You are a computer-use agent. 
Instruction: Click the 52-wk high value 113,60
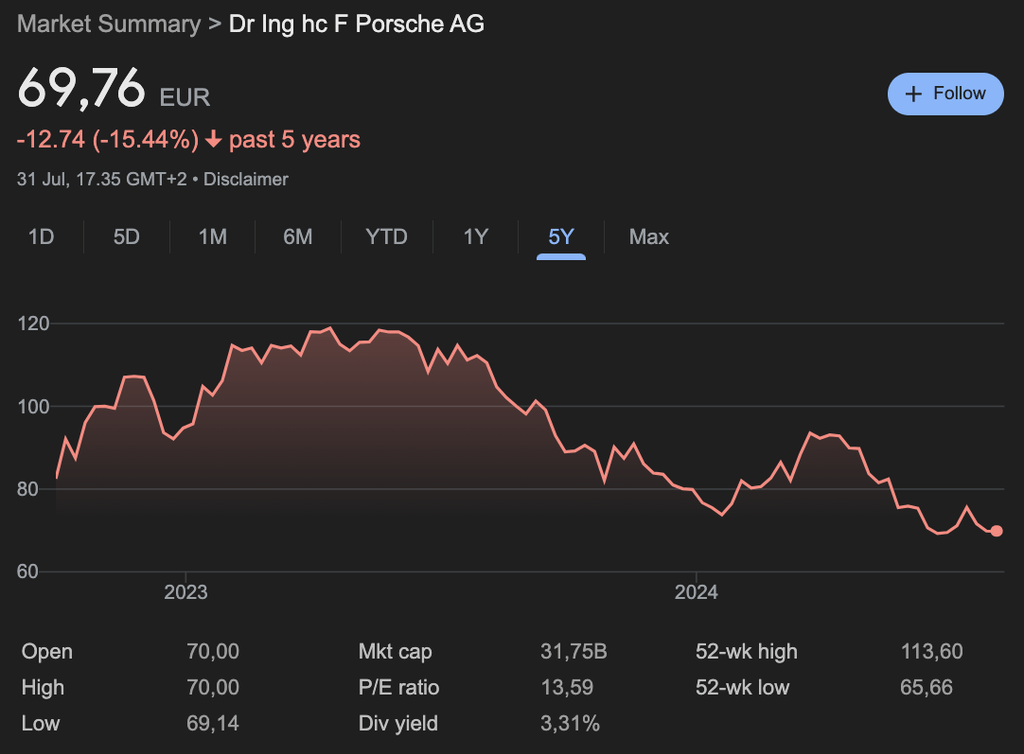point(931,652)
